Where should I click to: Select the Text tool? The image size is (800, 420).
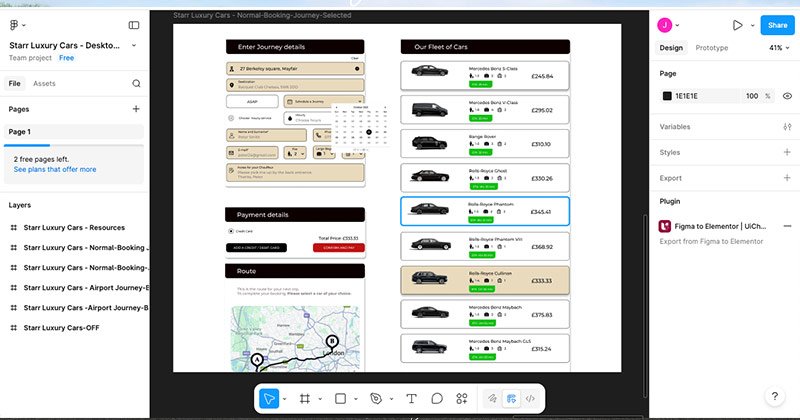[411, 398]
